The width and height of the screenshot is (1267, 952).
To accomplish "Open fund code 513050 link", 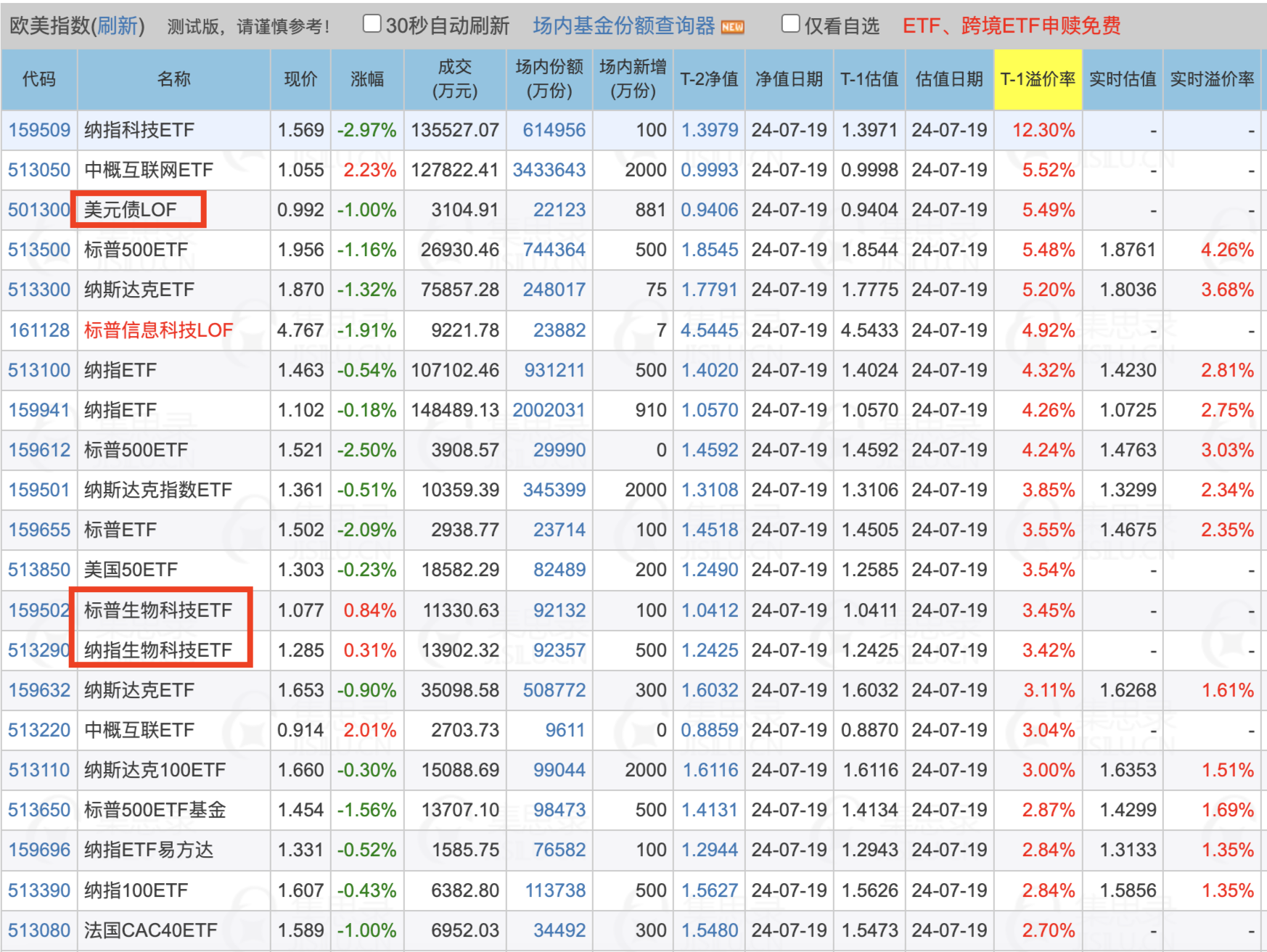I will (39, 171).
